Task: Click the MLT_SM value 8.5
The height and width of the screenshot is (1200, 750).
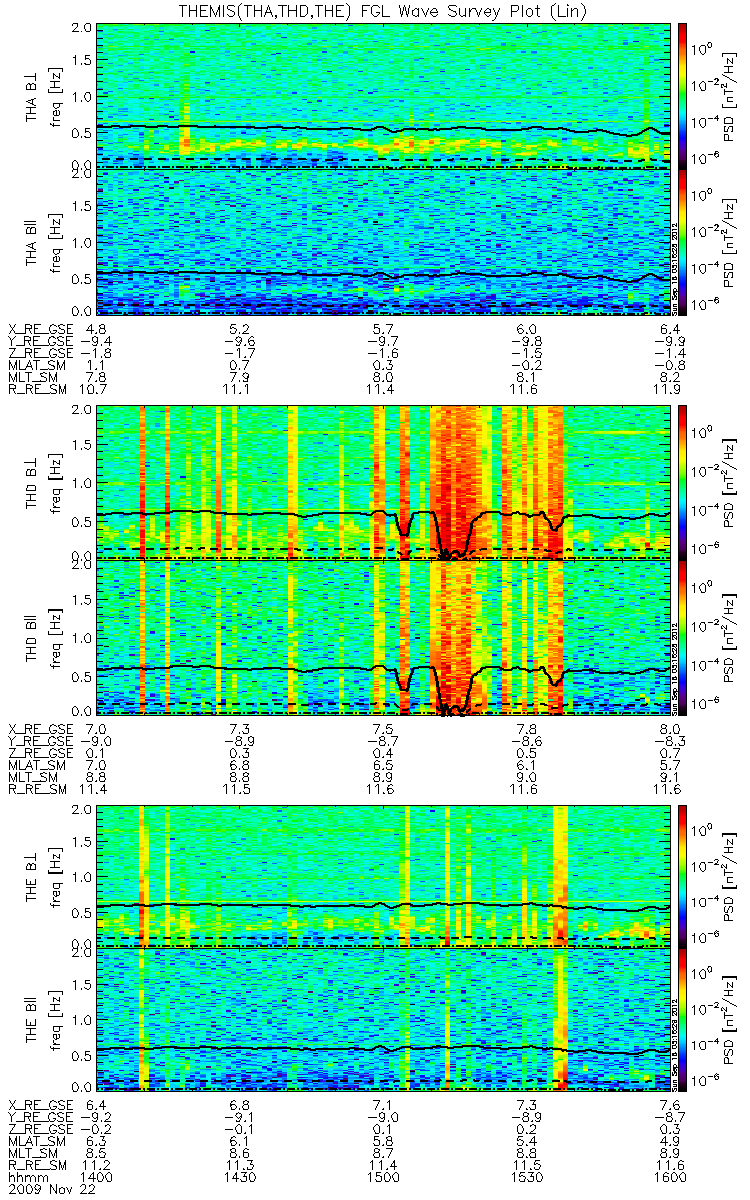Action: (95, 1156)
